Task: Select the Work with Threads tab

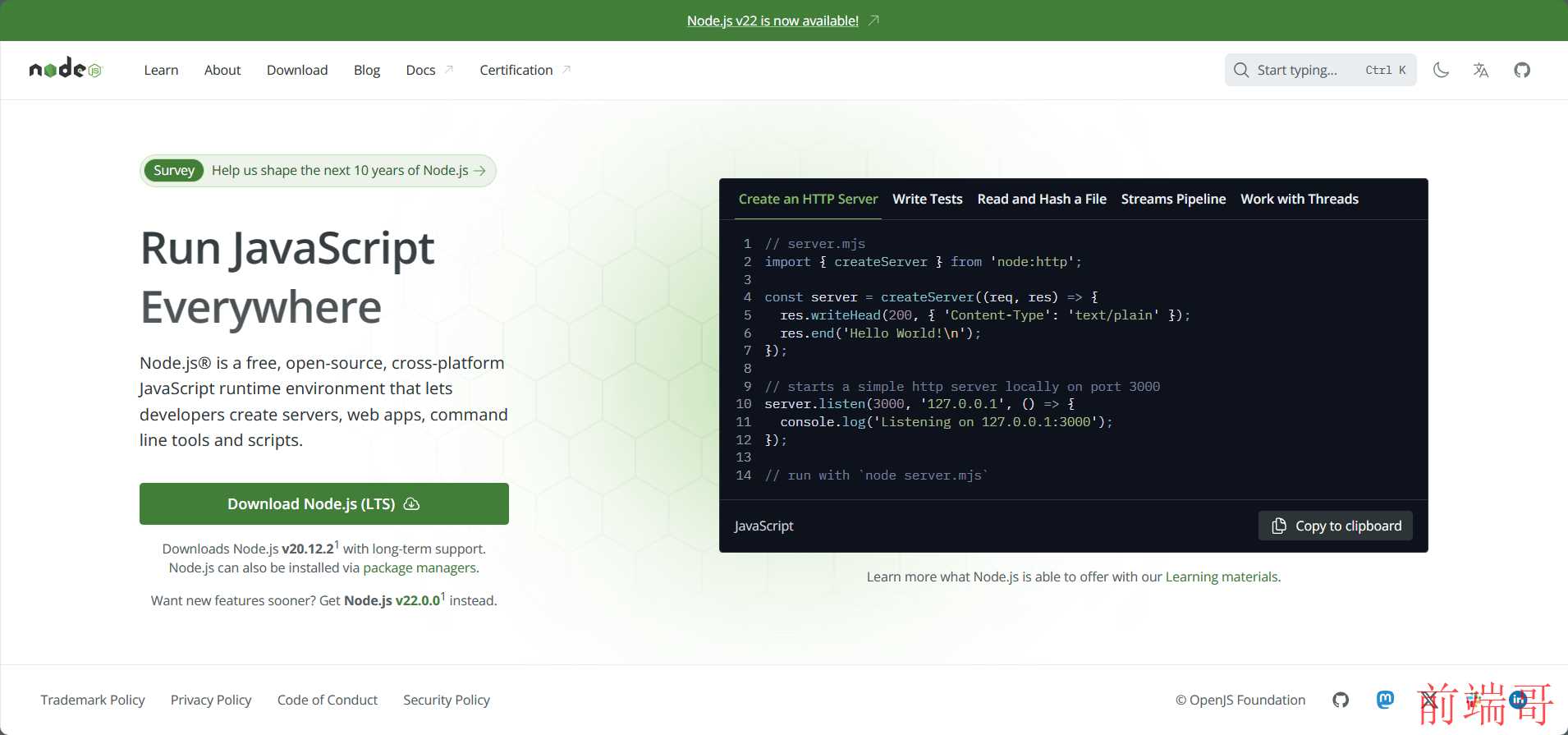Action: (x=1300, y=199)
